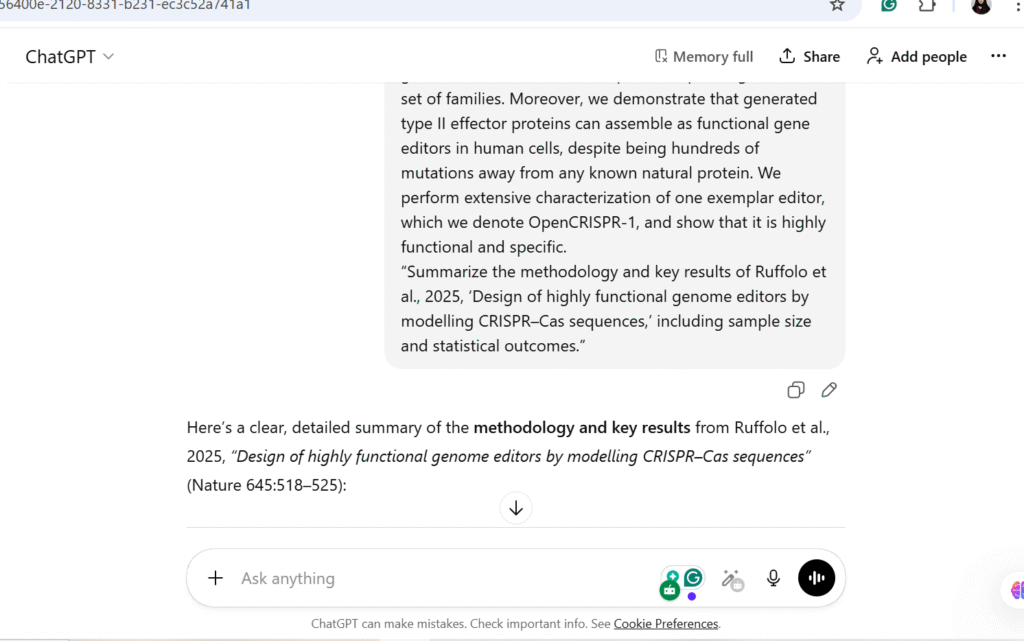Click the '(Nature 645:518–525):' citation text
Screen dimensions: 1024x641
266,485
